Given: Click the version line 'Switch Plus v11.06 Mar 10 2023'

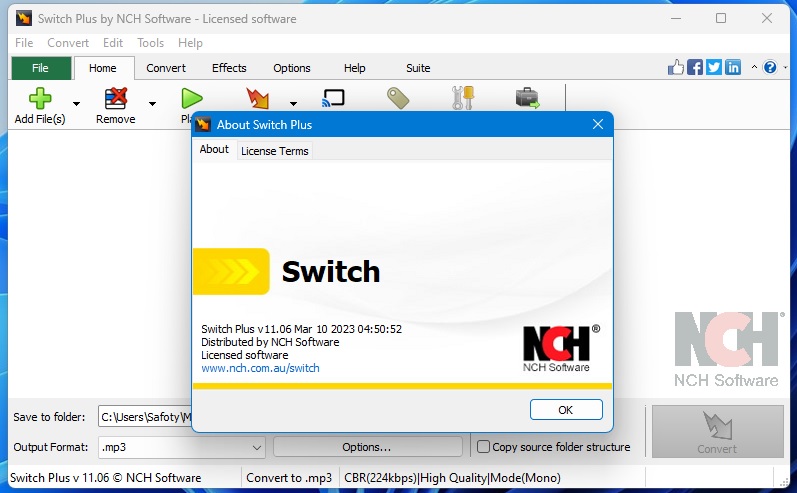Looking at the screenshot, I should (301, 329).
